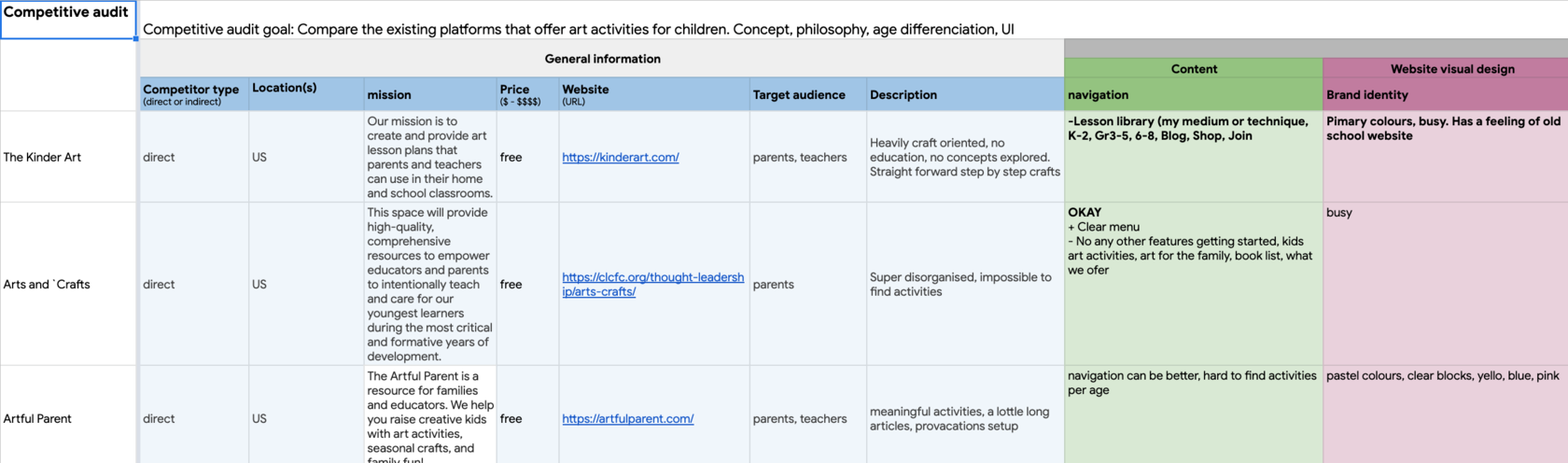The width and height of the screenshot is (1568, 463).
Task: Select the 'Brand identity' column header
Action: pos(1444,94)
